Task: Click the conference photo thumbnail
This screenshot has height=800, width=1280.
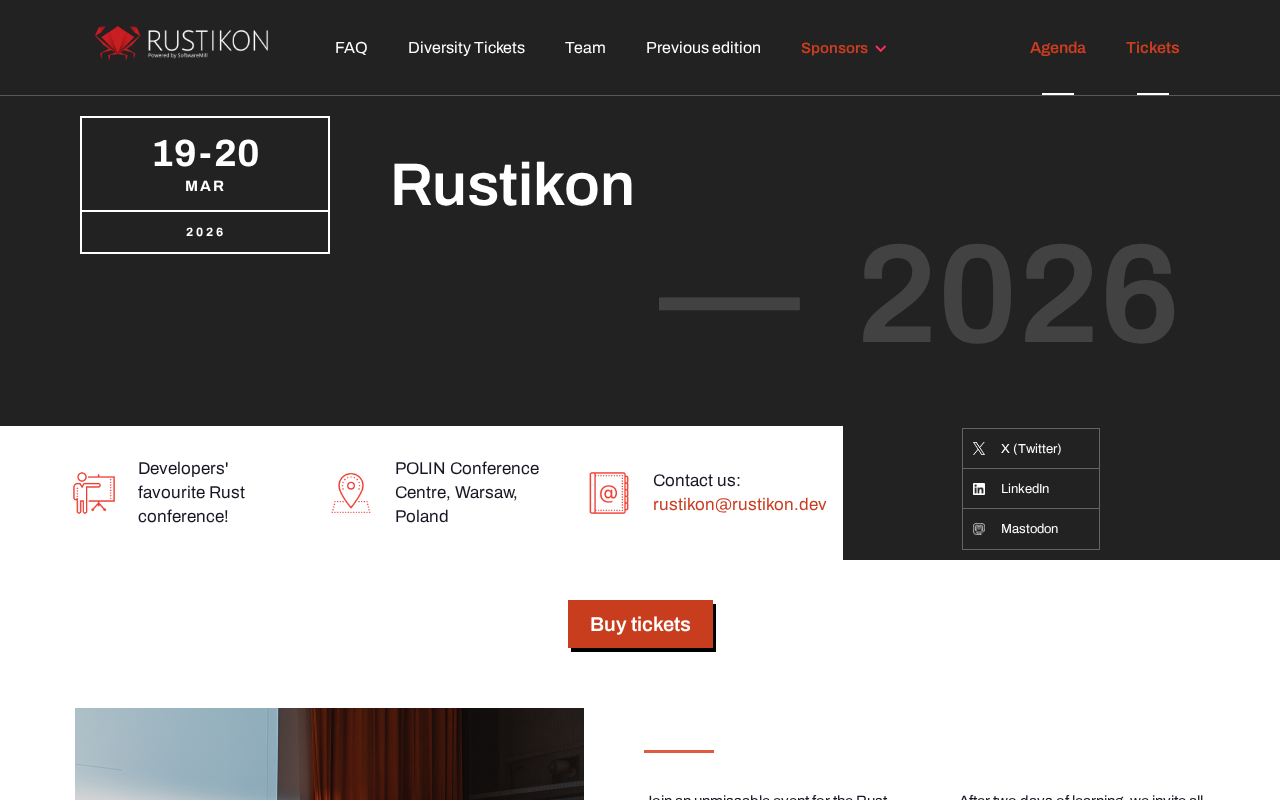Action: 329,754
